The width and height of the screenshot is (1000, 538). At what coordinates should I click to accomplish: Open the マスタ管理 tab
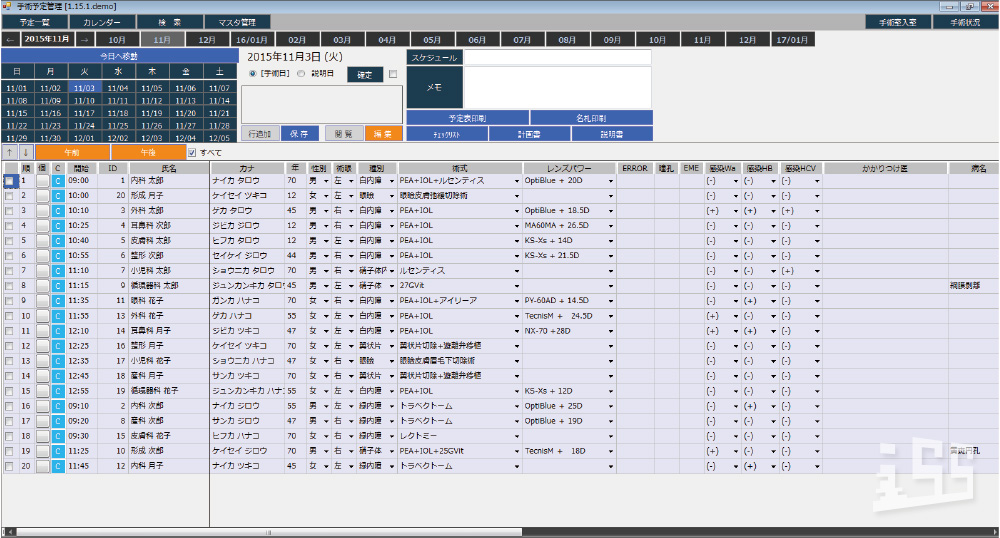coord(237,22)
